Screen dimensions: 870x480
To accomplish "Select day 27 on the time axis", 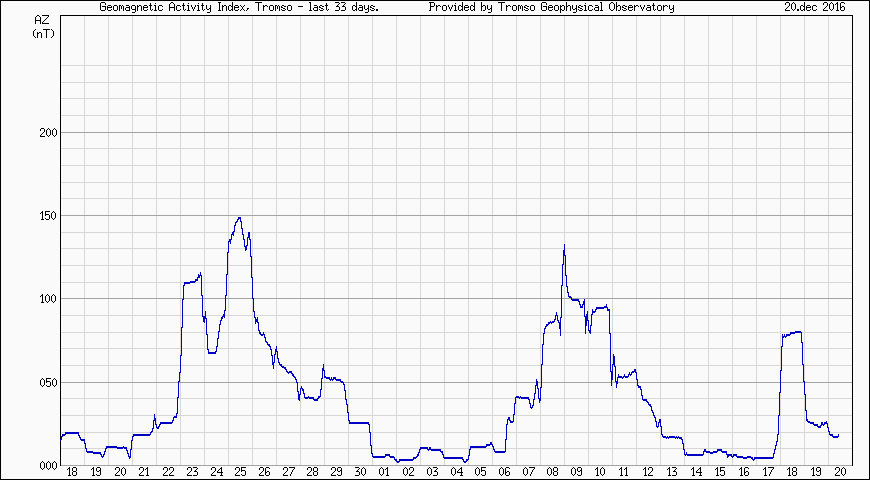I will (x=288, y=472).
